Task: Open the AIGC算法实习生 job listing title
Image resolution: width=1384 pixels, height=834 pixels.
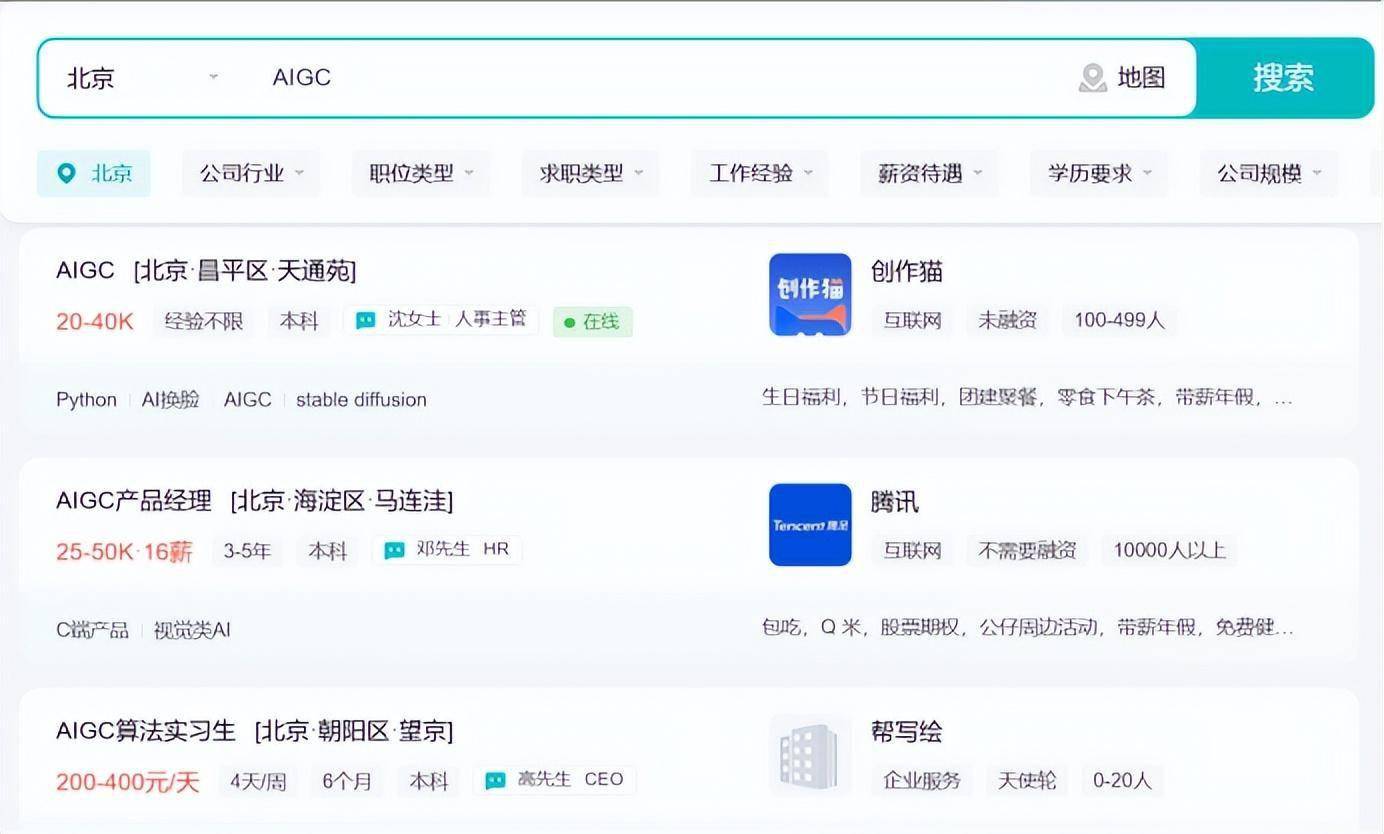Action: coord(146,731)
